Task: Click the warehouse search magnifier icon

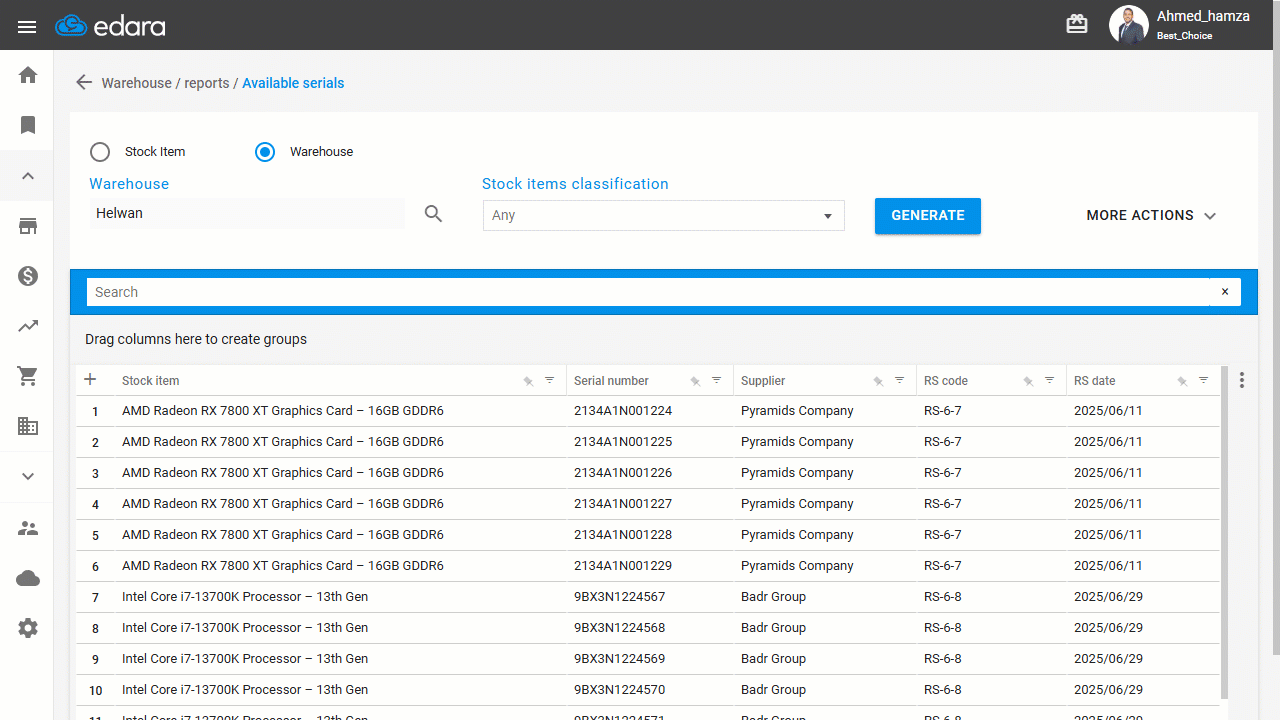Action: point(433,214)
